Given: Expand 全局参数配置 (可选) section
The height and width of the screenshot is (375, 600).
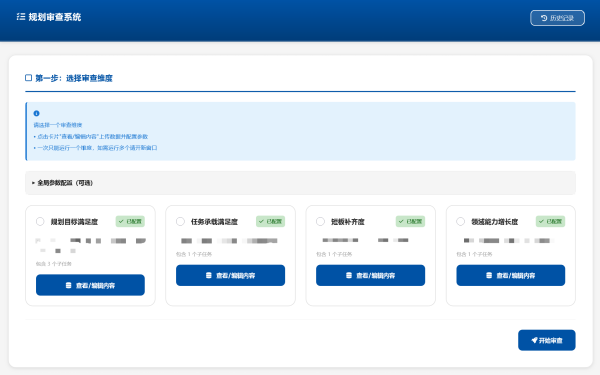Looking at the screenshot, I should (300, 183).
